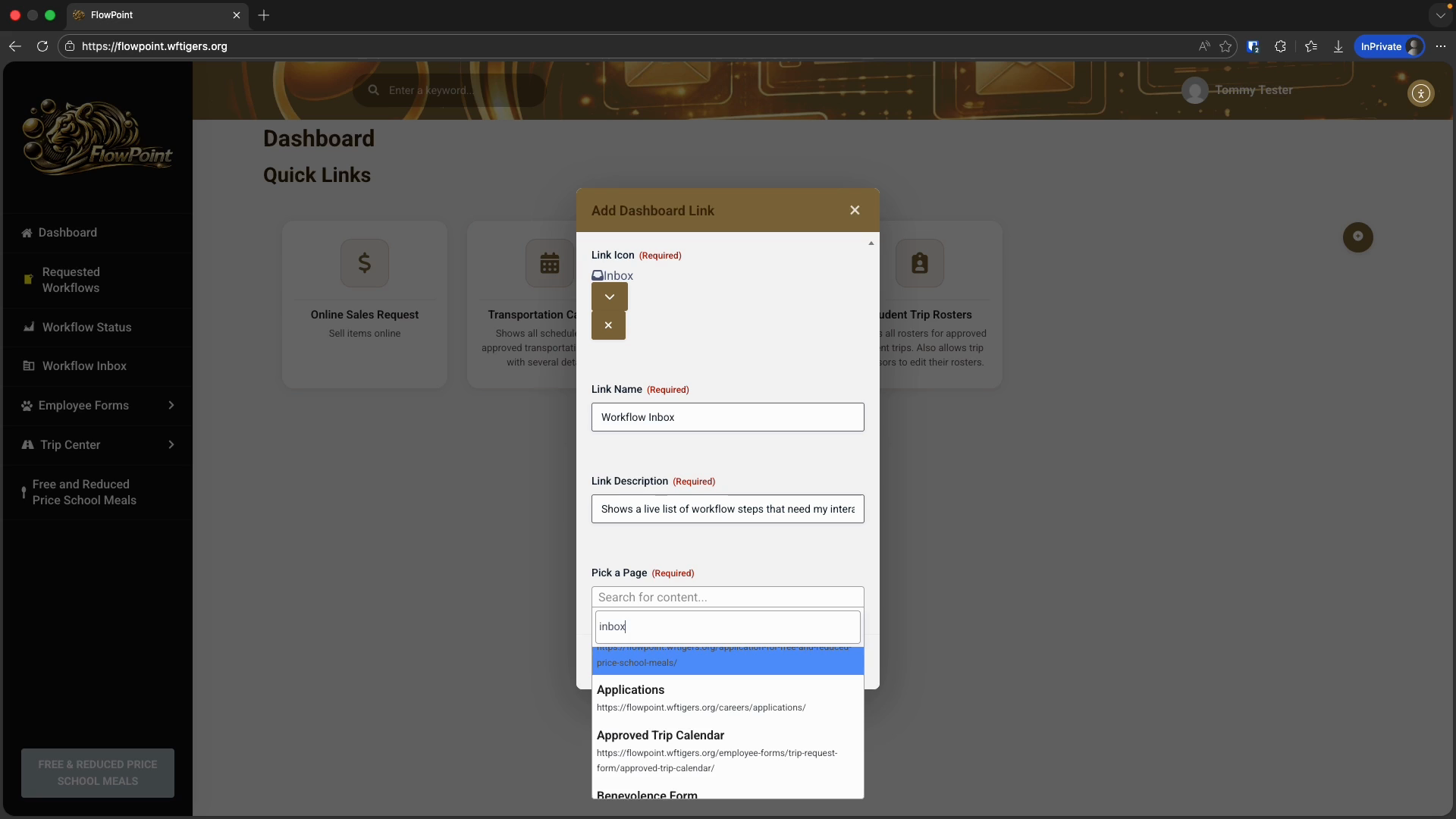Go to Dashboard in sidebar
This screenshot has width=1456, height=819.
point(67,233)
